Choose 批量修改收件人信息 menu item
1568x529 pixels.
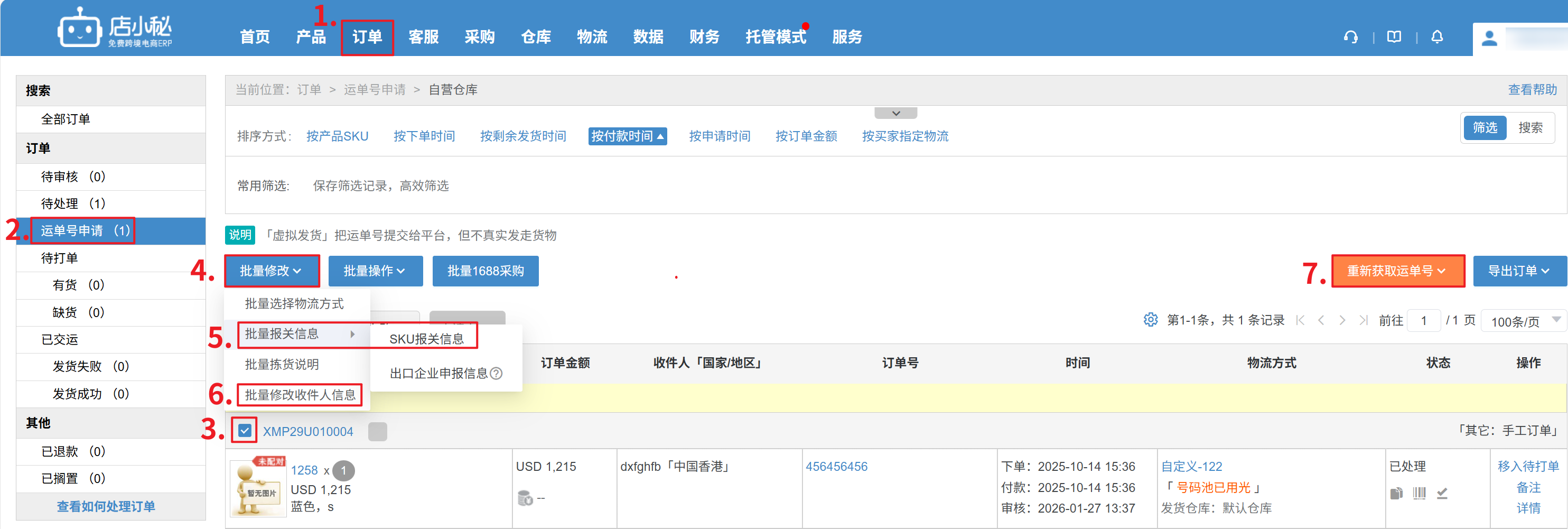tap(300, 394)
